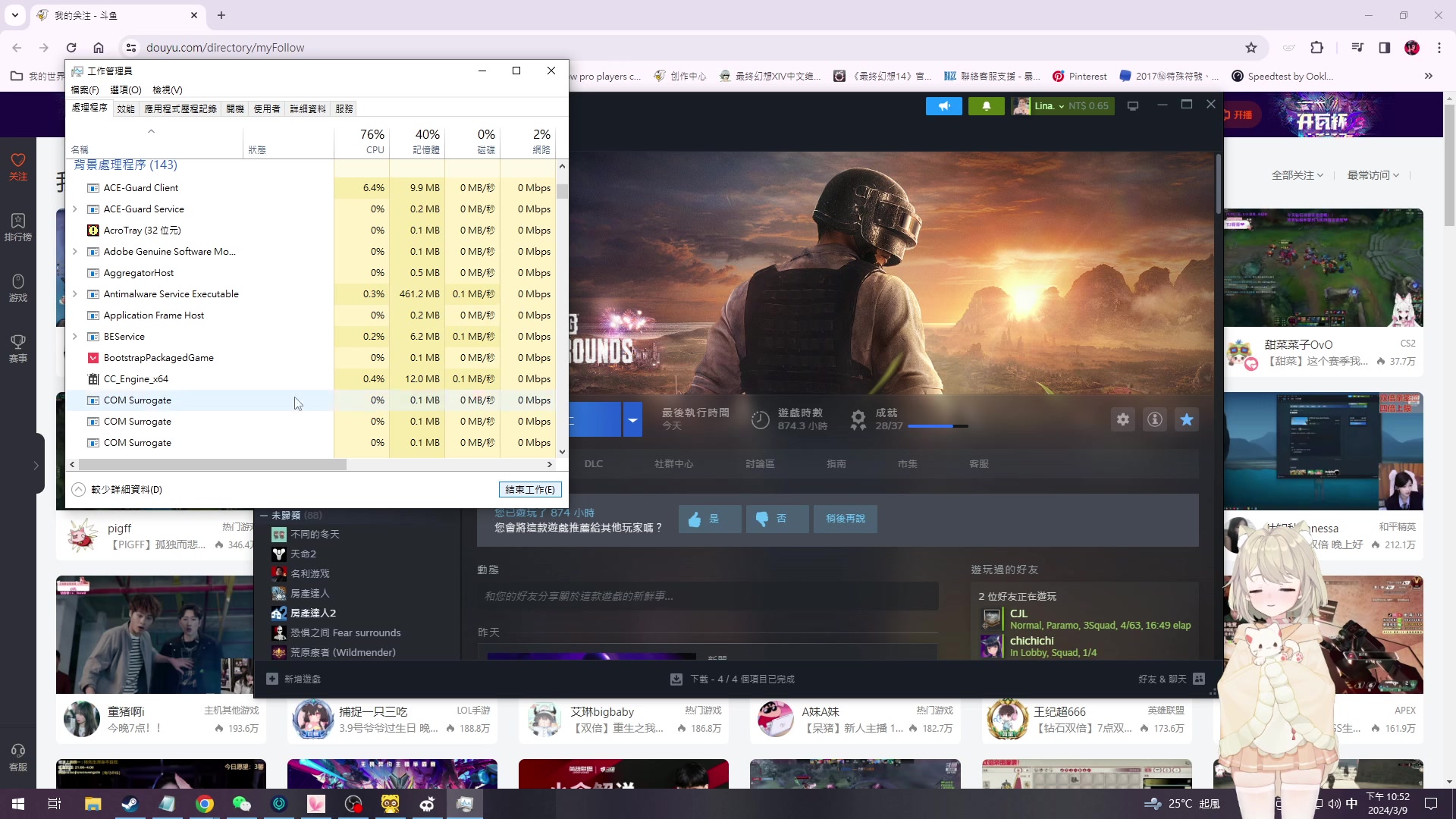Select 不同的冬天 in Steam library
Image resolution: width=1456 pixels, height=819 pixels.
tap(315, 535)
